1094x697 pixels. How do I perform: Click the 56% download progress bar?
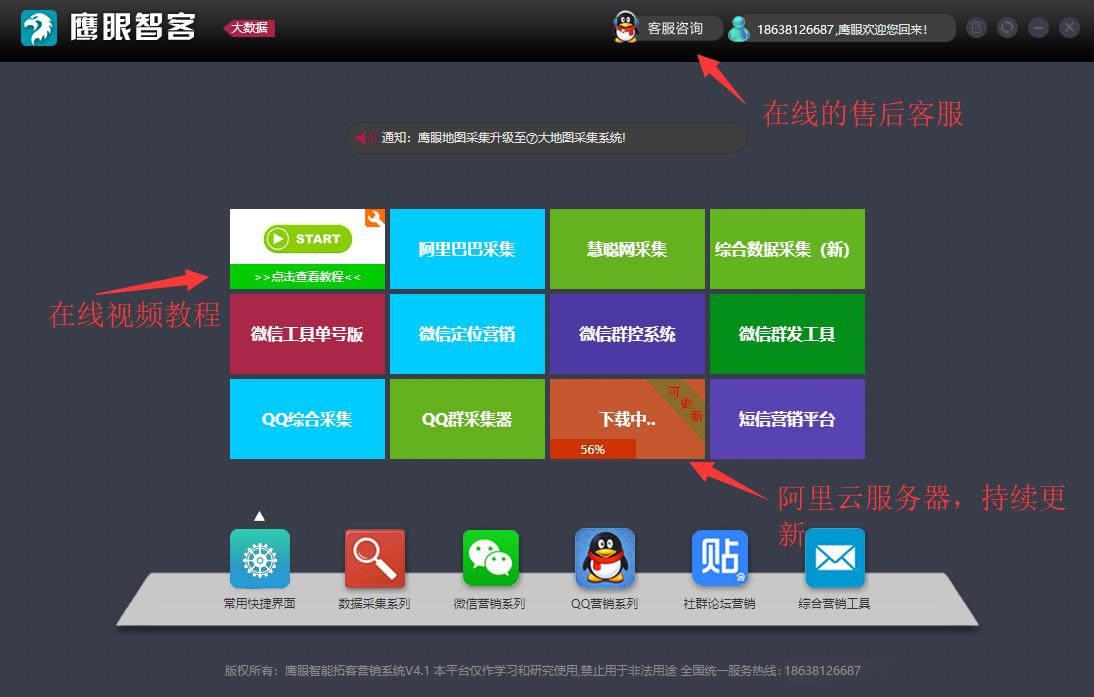(593, 449)
